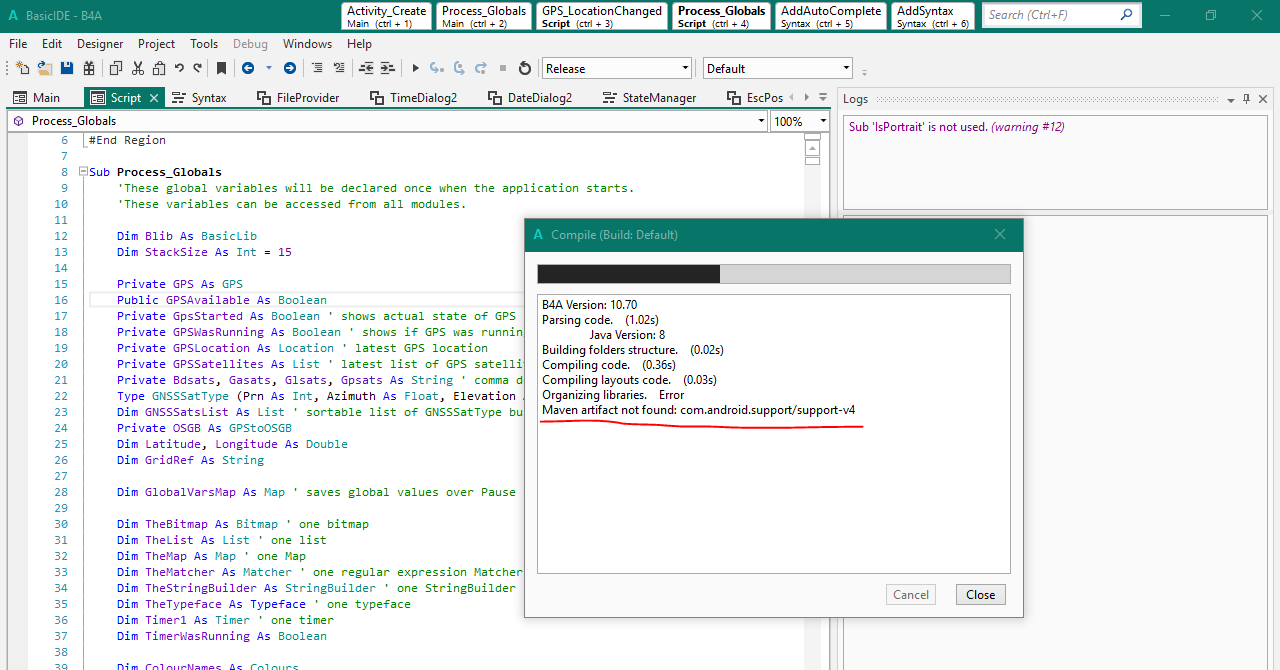Click Close button in Compile dialog
1280x670 pixels.
click(980, 595)
